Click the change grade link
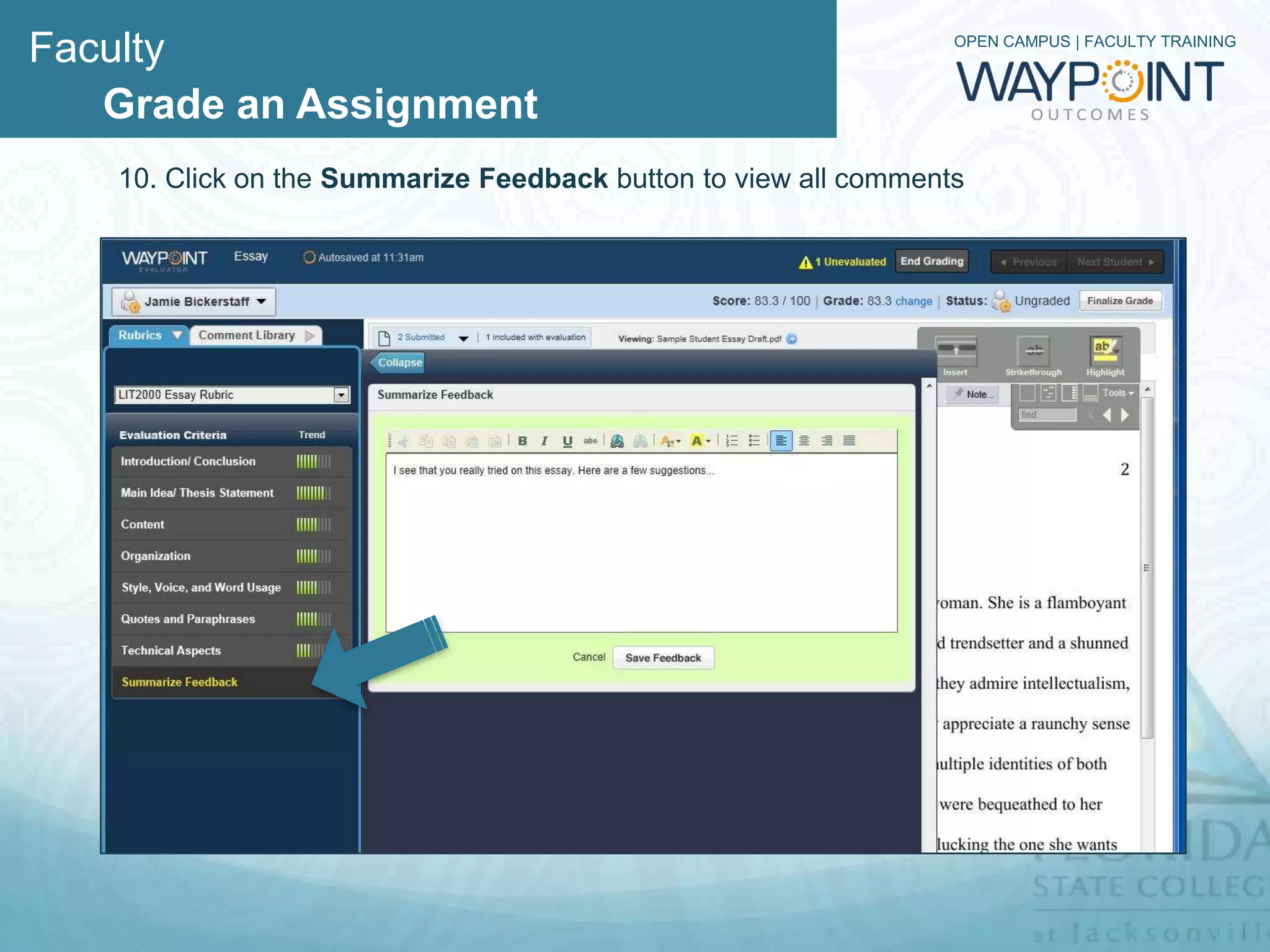1270x952 pixels. point(913,301)
